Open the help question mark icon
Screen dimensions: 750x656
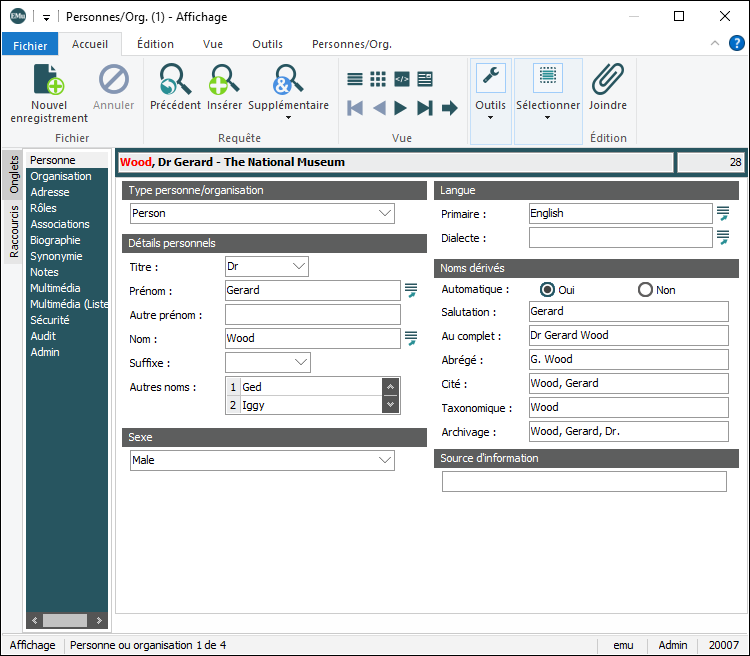tap(736, 44)
